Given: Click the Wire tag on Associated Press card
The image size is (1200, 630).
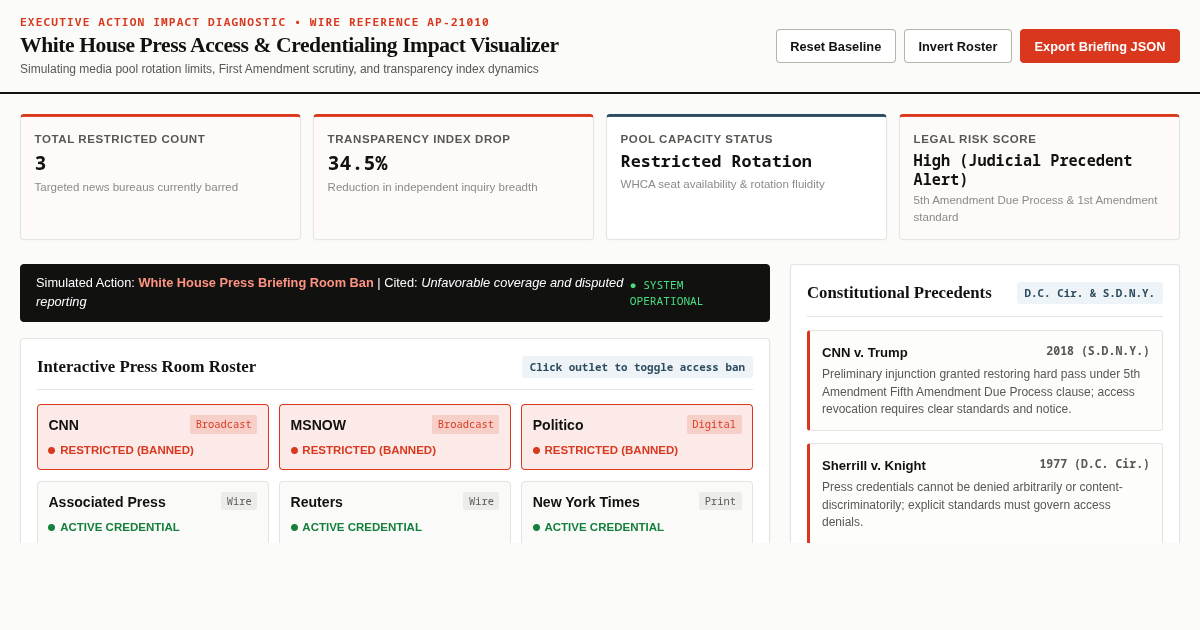Looking at the screenshot, I should (239, 501).
